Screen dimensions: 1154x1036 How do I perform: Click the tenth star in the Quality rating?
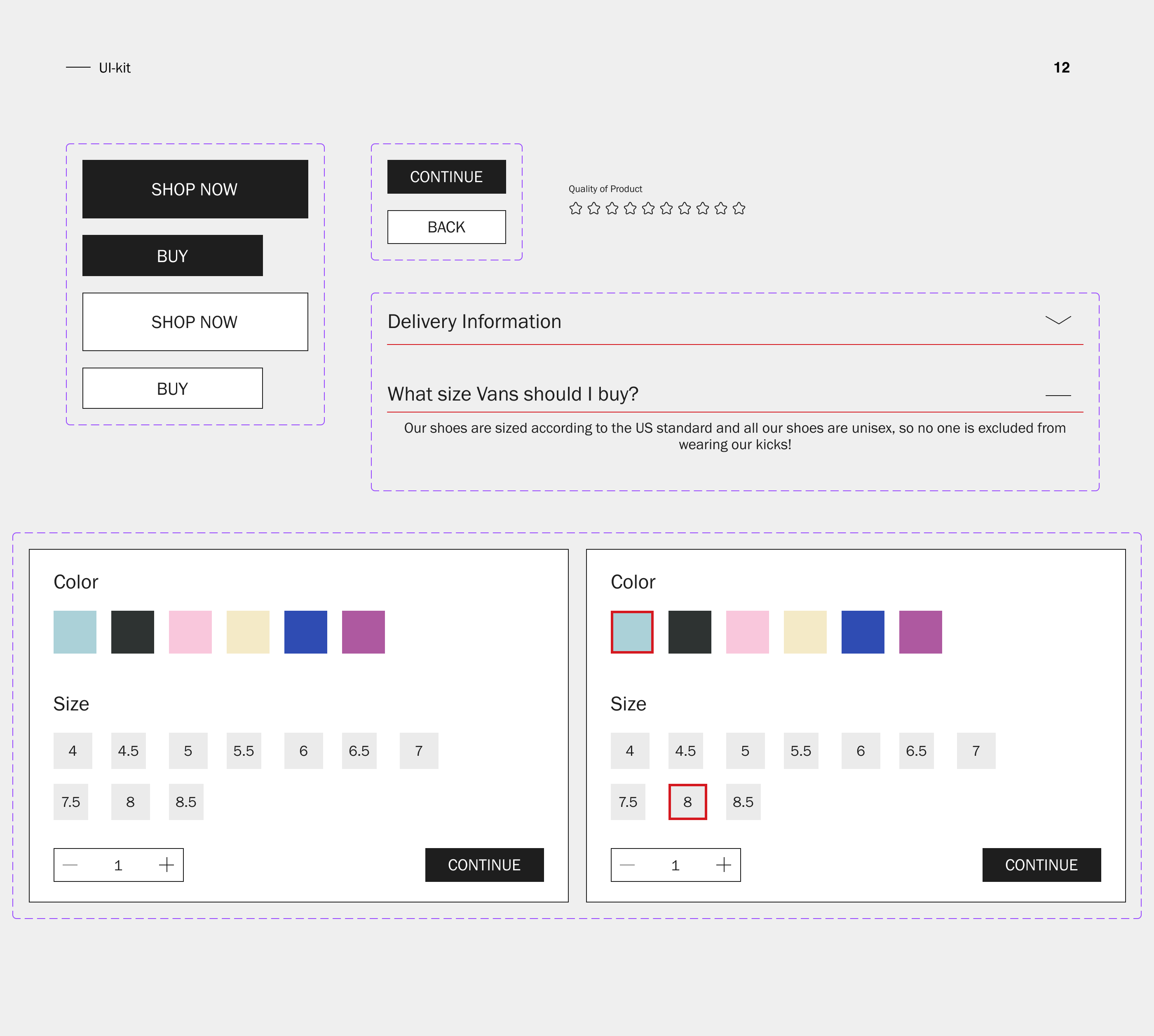[x=739, y=209]
